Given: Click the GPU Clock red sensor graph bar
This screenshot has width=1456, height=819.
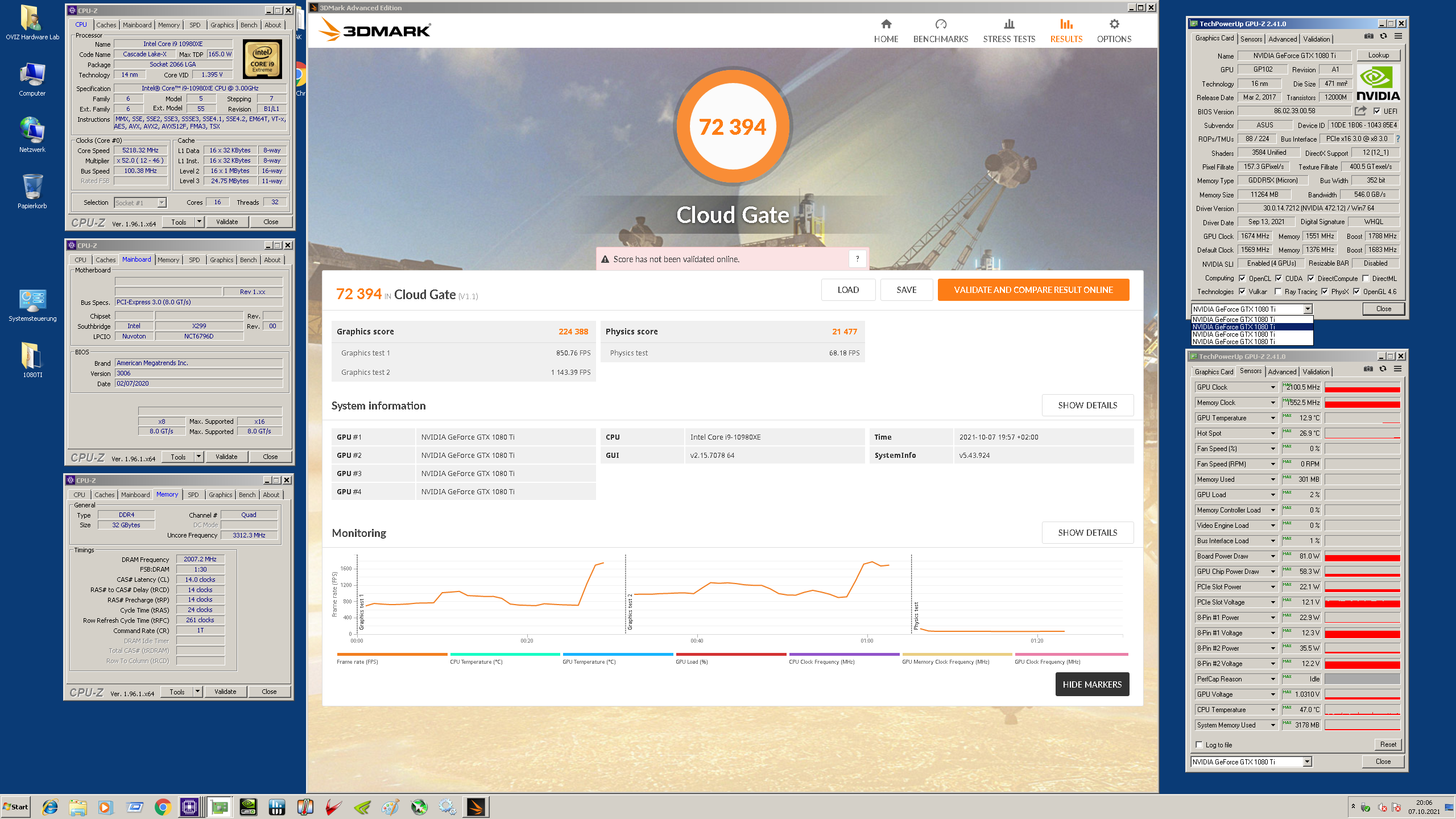Looking at the screenshot, I should pyautogui.click(x=1362, y=387).
